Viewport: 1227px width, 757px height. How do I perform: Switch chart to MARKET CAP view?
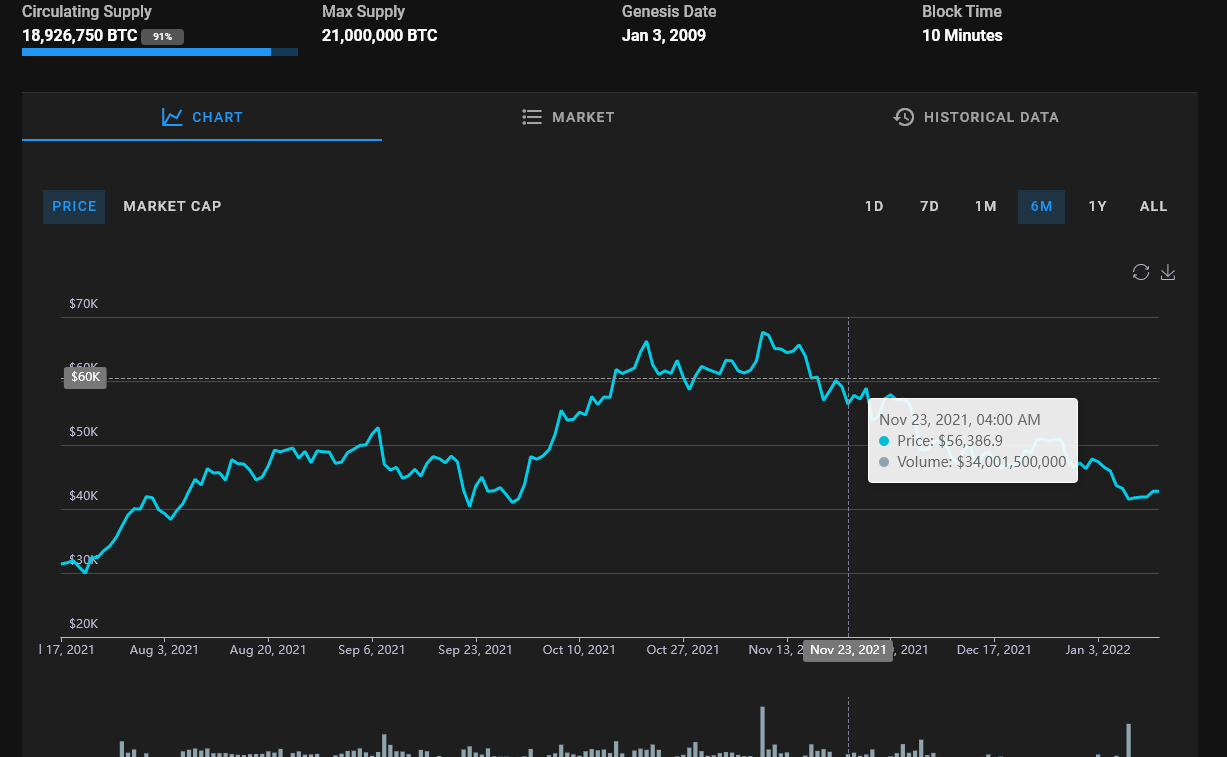pyautogui.click(x=172, y=206)
